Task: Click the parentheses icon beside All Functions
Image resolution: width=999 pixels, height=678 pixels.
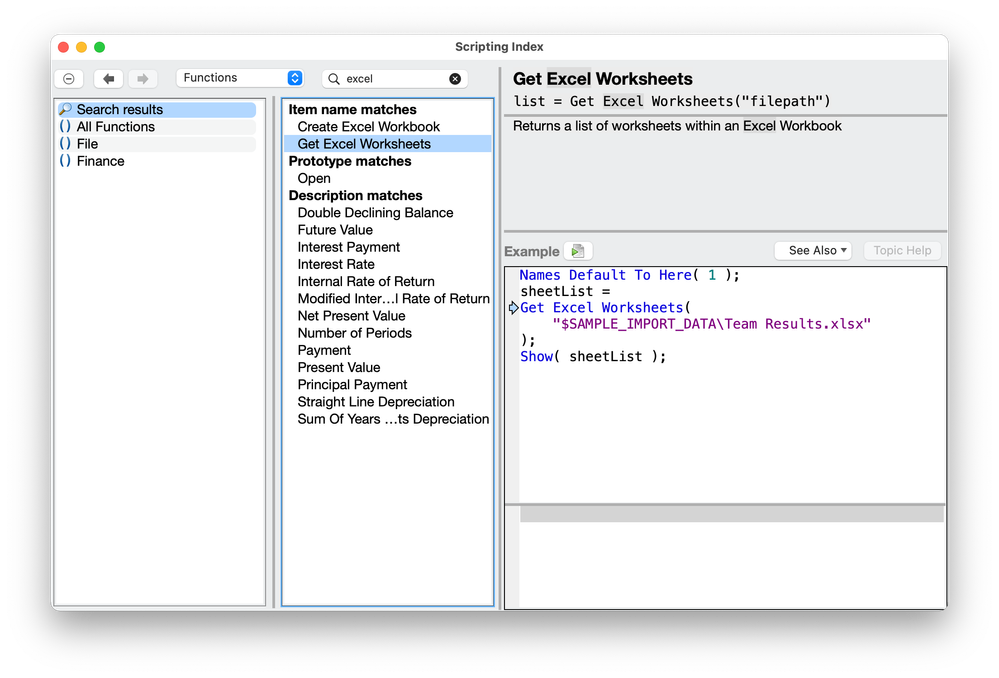Action: point(65,126)
